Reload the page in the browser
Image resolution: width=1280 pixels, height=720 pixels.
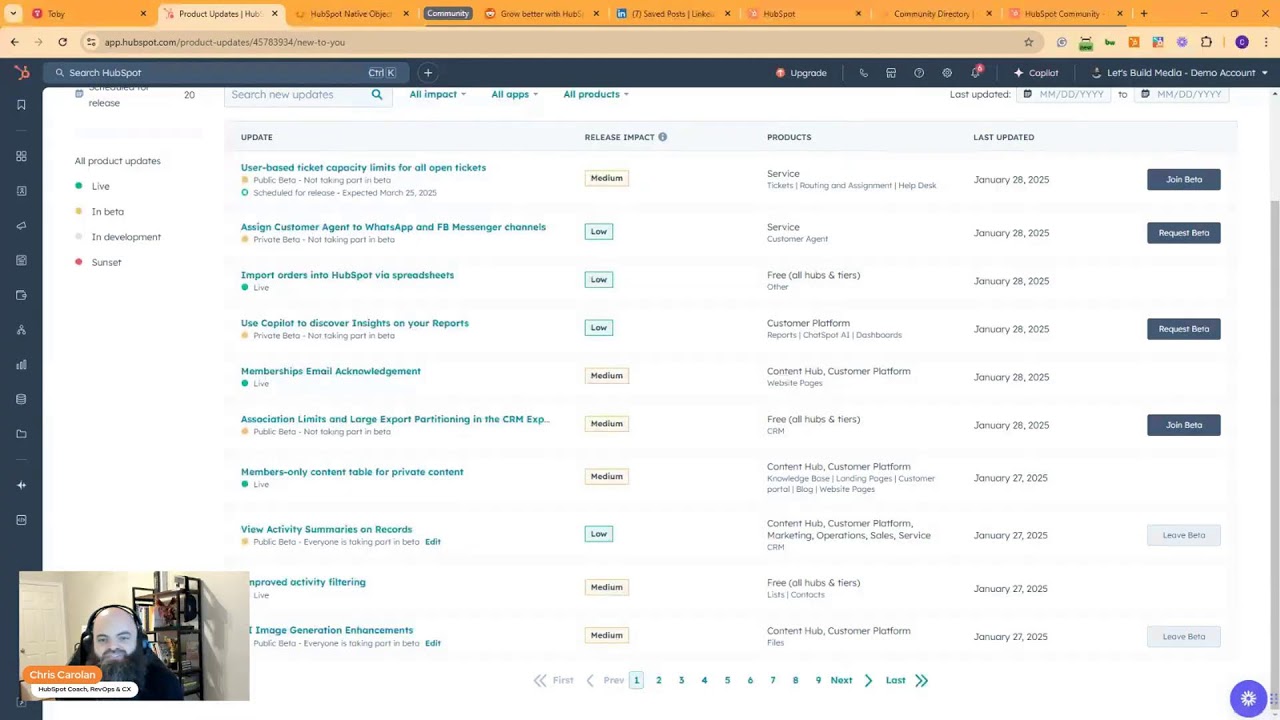coord(62,42)
